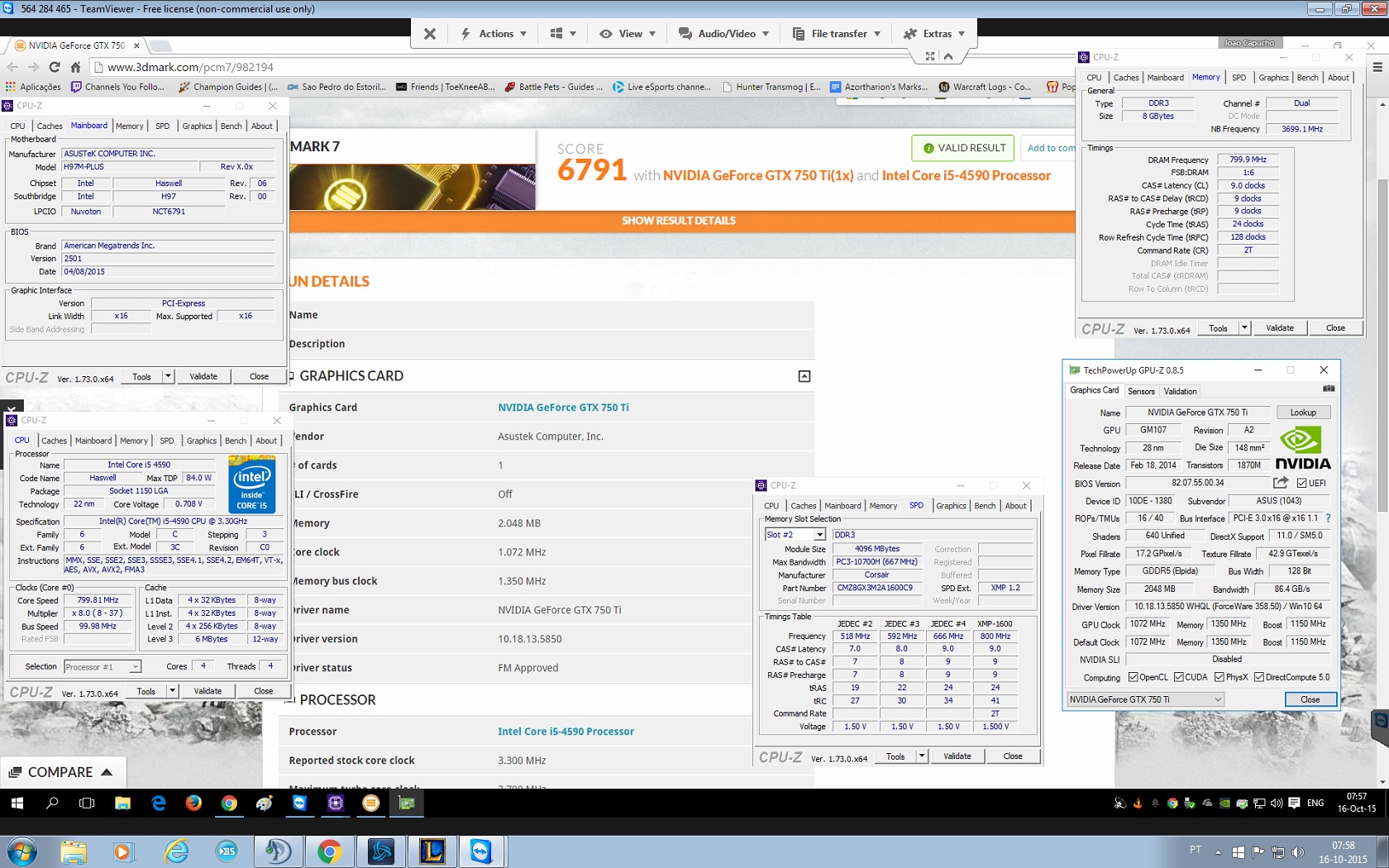
Task: Collapse the Graphics Card section on 3DMark page
Action: [804, 376]
